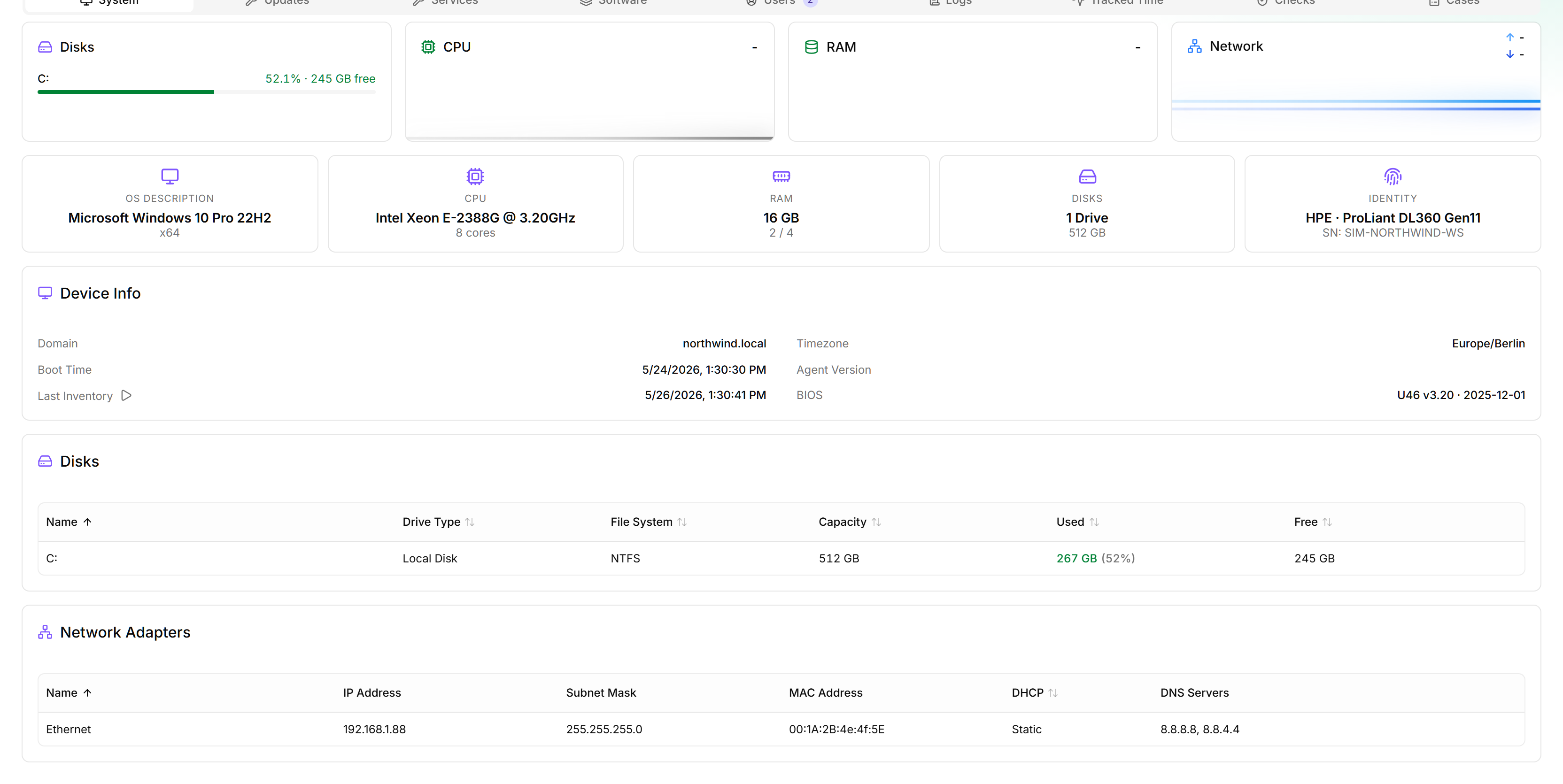
Task: Click the Network traffic chart lines
Action: tap(1355, 105)
